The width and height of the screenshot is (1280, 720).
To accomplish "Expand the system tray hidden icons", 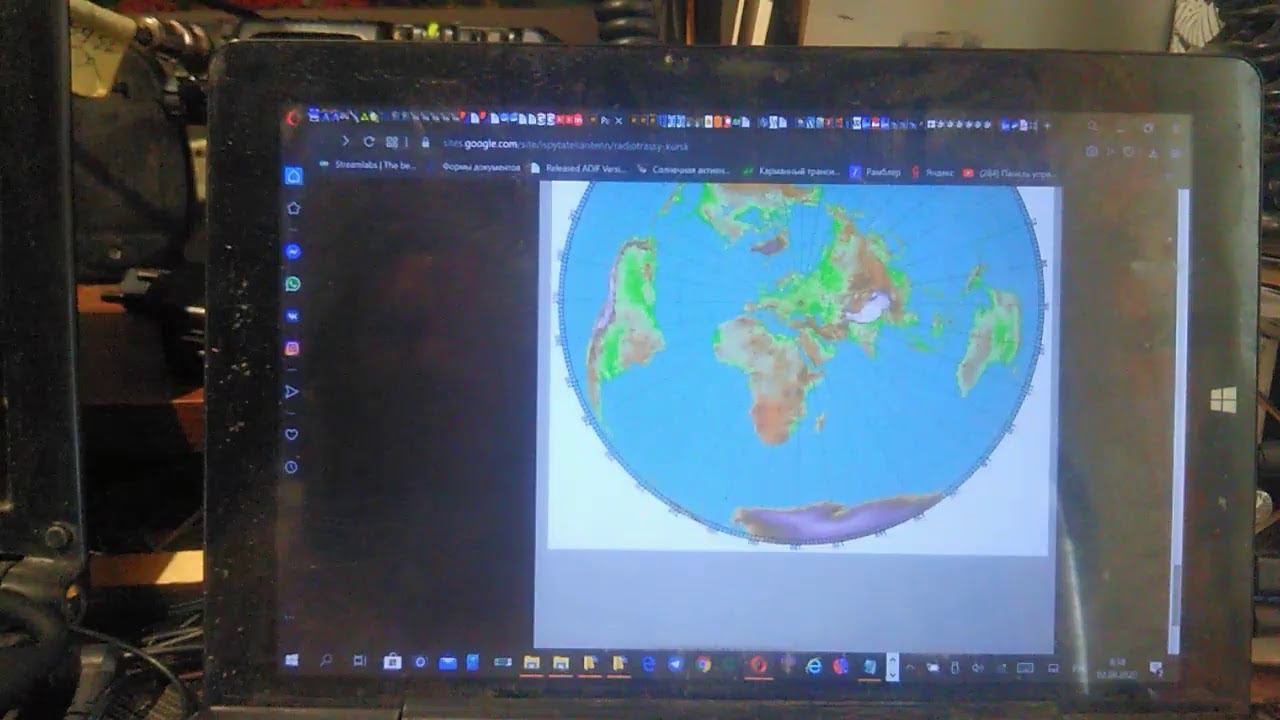I will tap(910, 667).
